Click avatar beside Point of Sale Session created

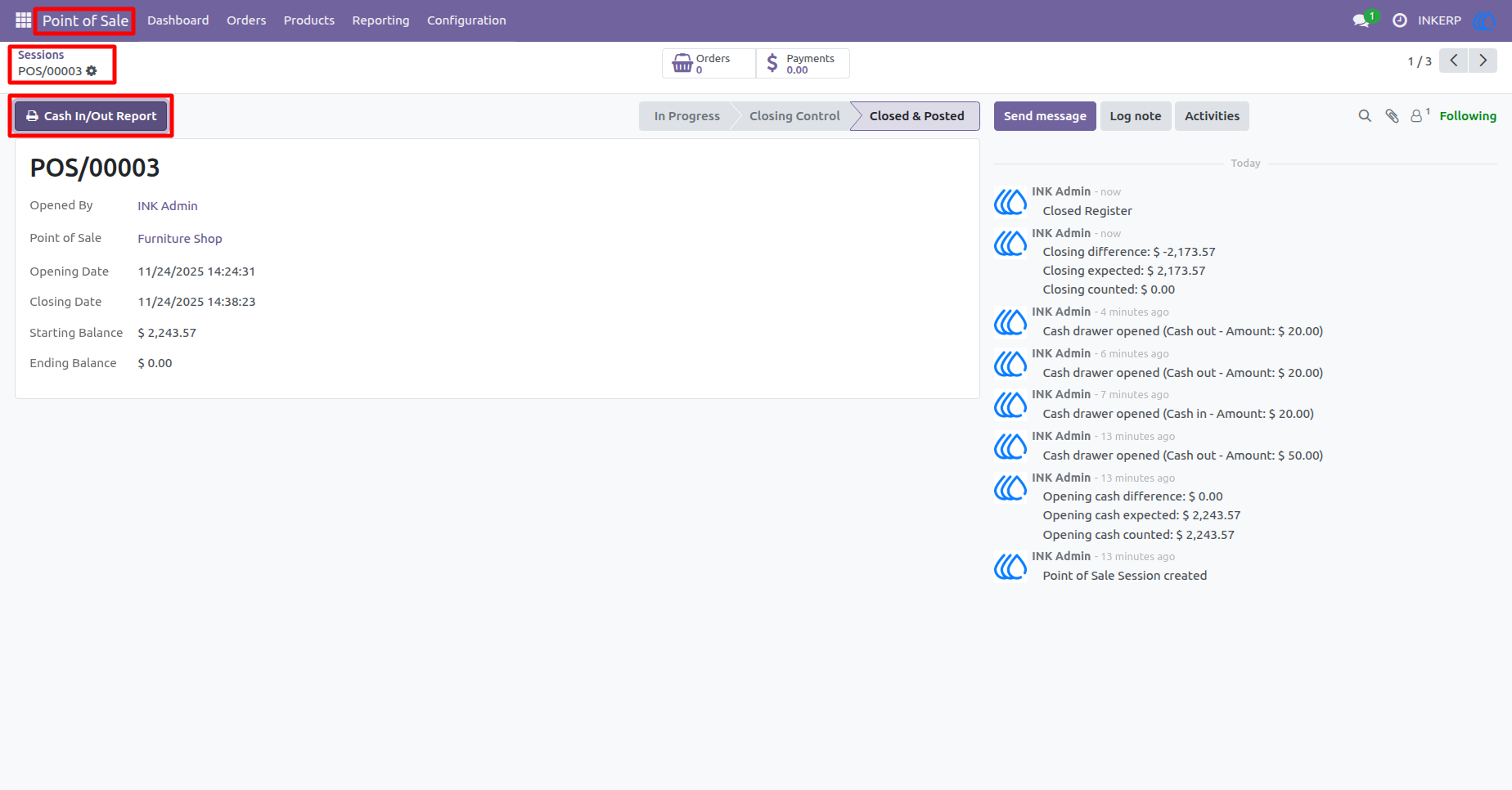point(1010,566)
